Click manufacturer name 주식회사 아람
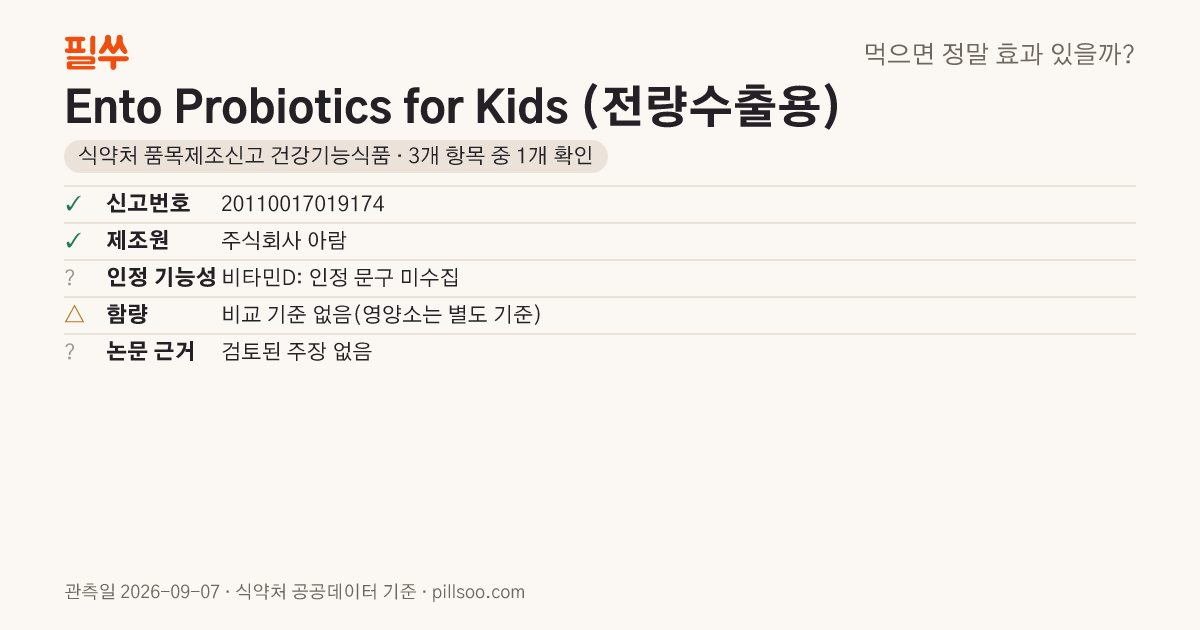 (284, 241)
